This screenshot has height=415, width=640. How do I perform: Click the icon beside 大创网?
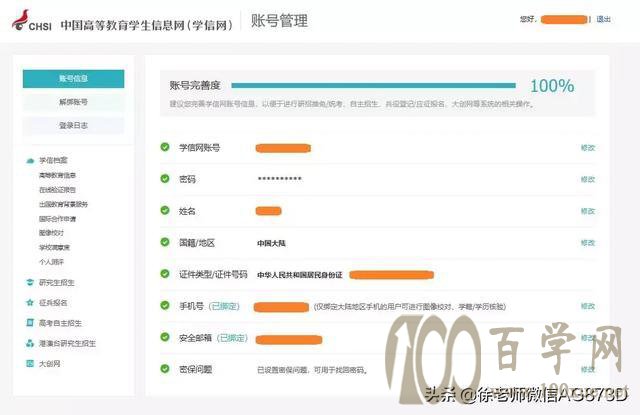coord(30,363)
